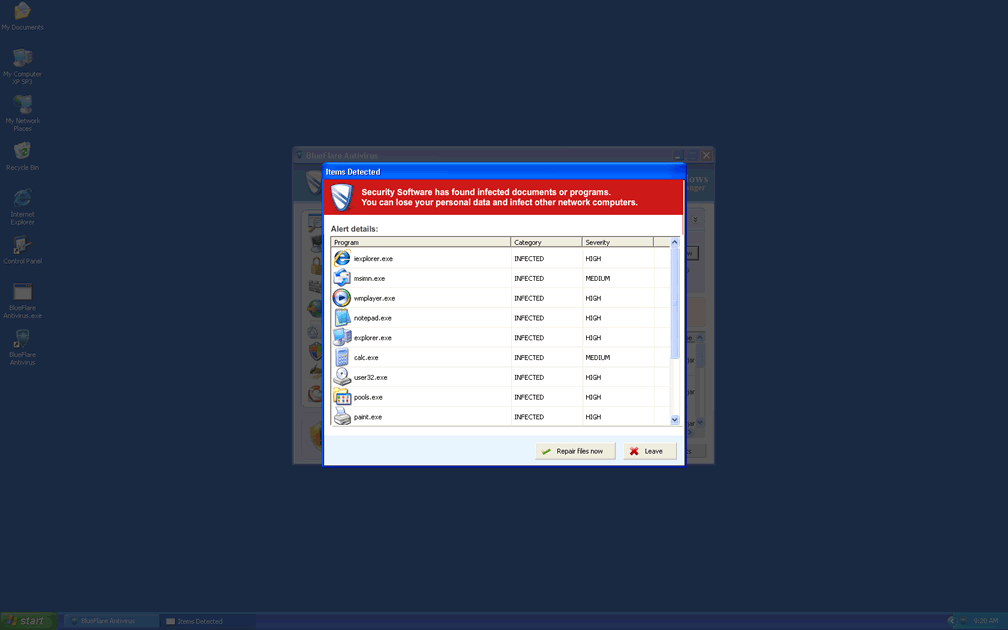Click the paint.exe printer icon

(342, 417)
